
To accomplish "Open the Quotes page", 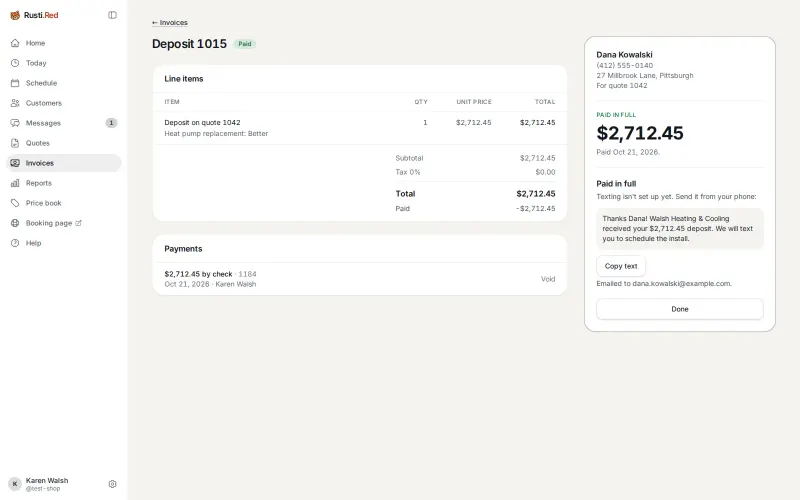I will tap(64, 143).
